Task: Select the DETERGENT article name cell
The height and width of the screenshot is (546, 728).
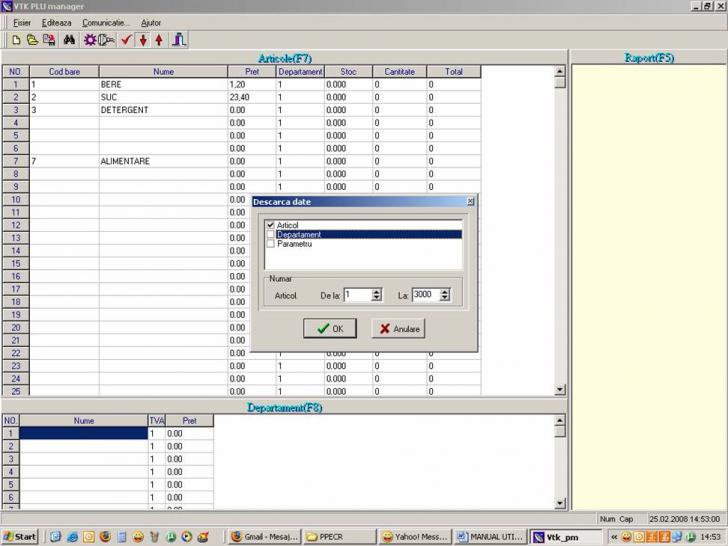Action: [x=163, y=110]
